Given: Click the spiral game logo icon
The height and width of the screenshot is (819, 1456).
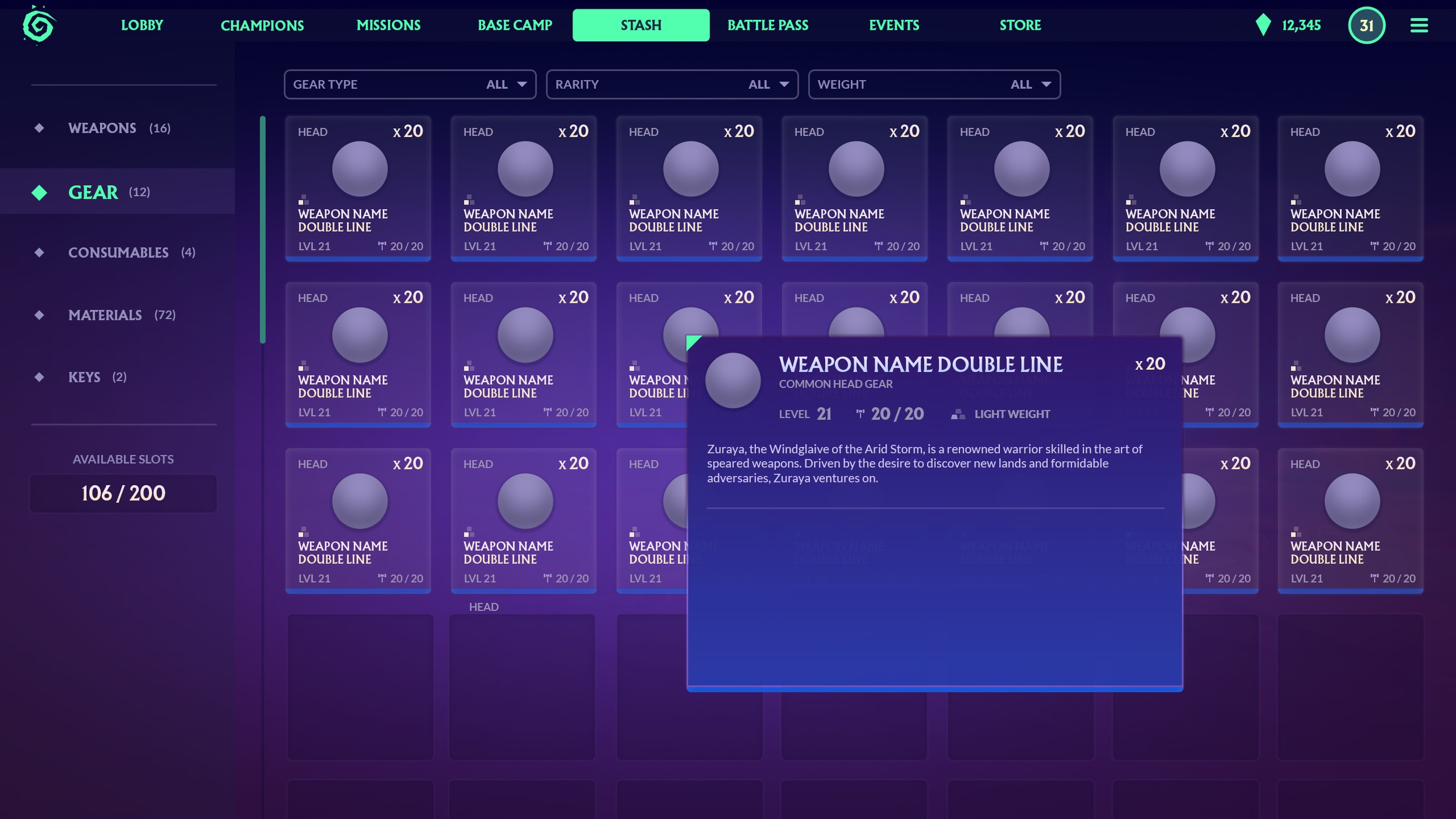Looking at the screenshot, I should click(x=38, y=25).
